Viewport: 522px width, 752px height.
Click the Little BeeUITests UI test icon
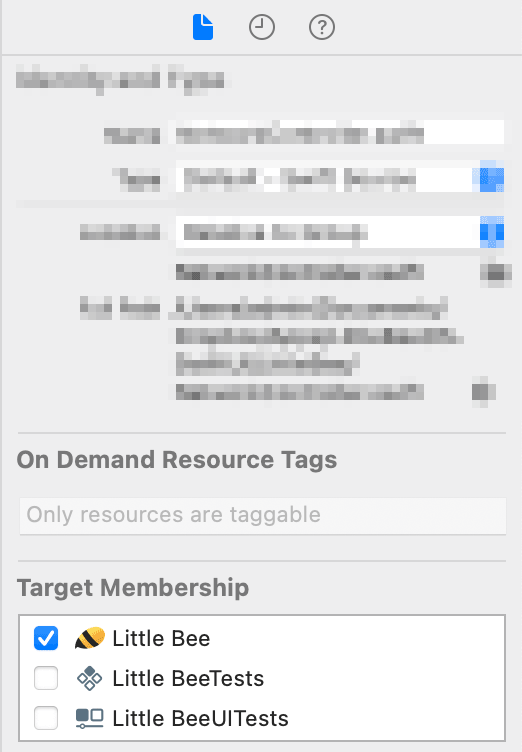[90, 718]
